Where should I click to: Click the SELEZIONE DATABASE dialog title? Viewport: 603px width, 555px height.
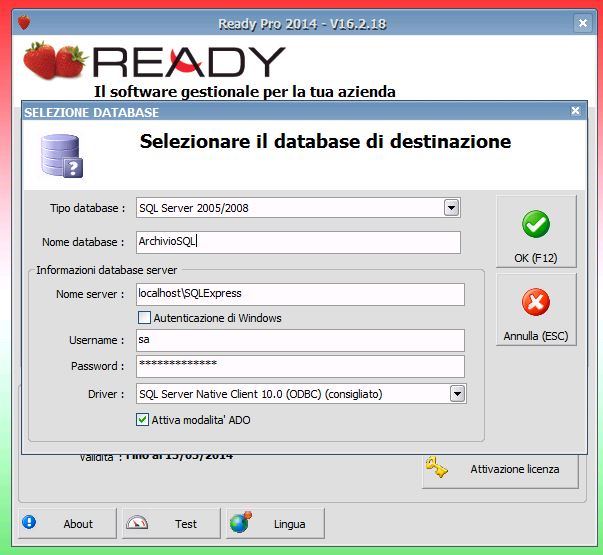point(92,112)
